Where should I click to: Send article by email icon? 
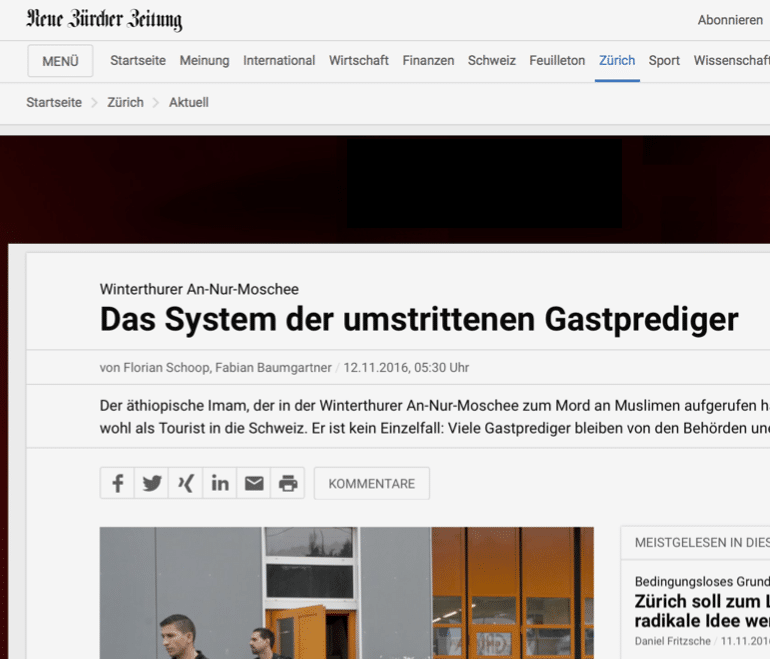[x=254, y=484]
